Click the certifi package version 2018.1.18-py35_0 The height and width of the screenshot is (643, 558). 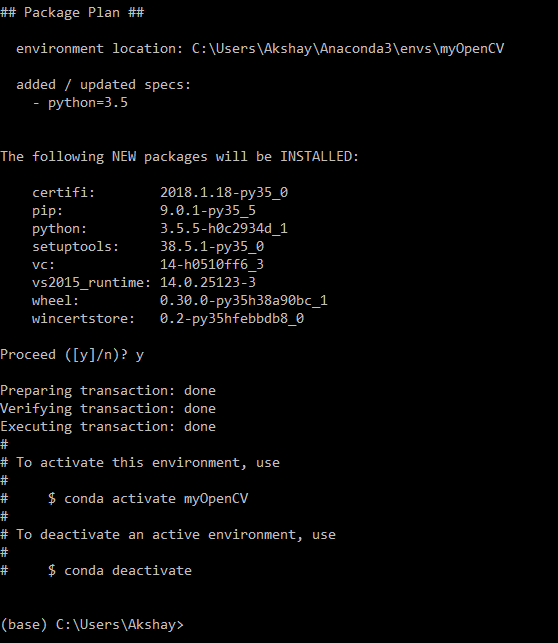pos(224,192)
